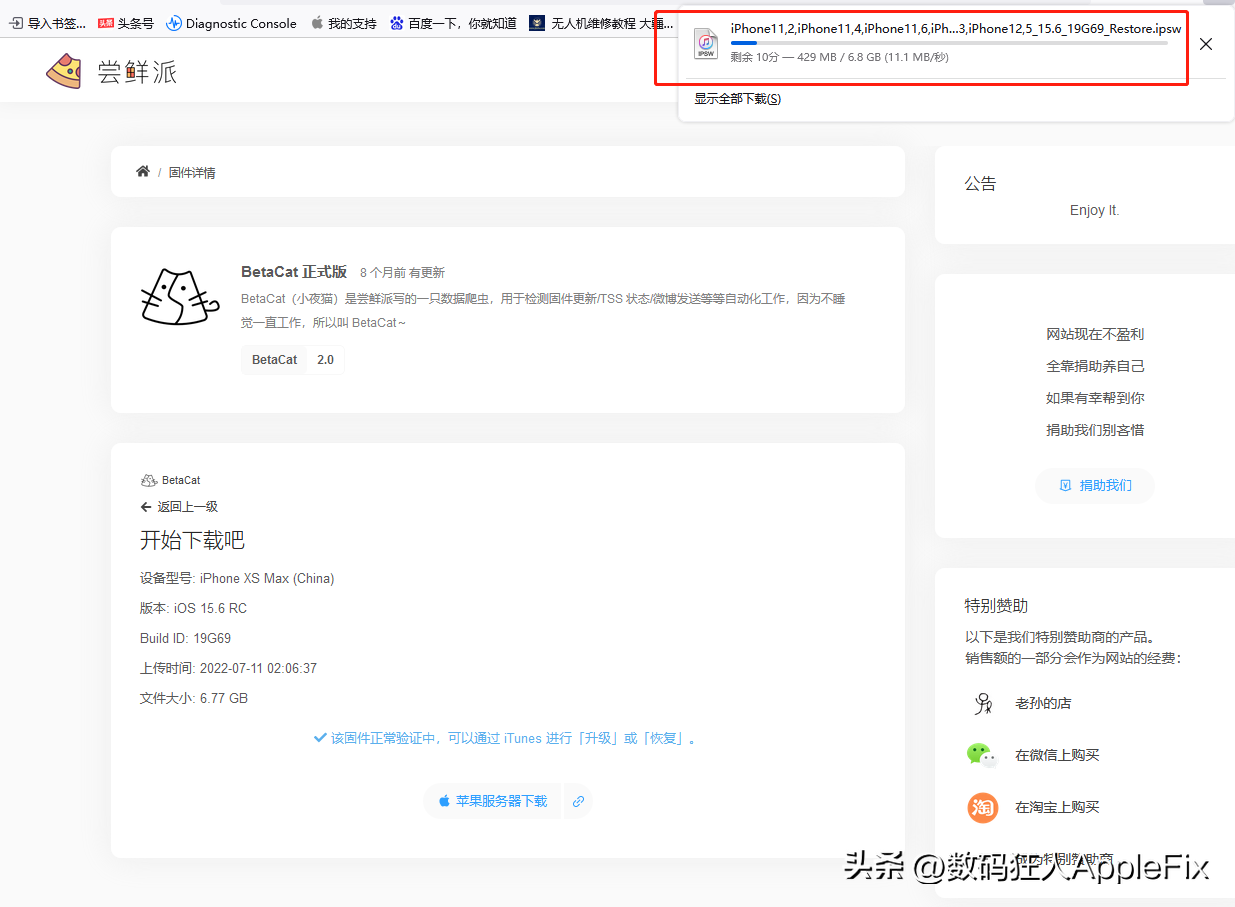
Task: Click the WeChat icon beside 在微信上购买
Action: (x=982, y=757)
